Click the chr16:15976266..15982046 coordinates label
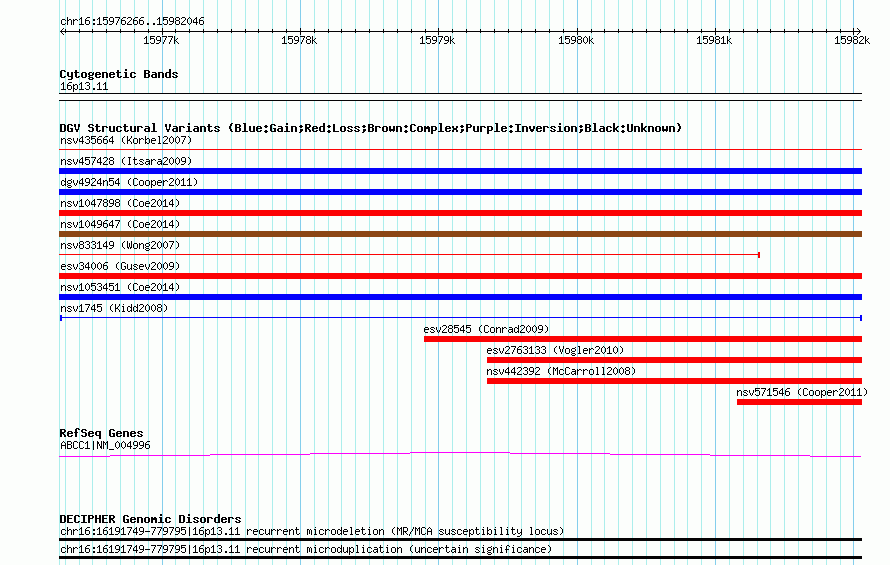 132,22
